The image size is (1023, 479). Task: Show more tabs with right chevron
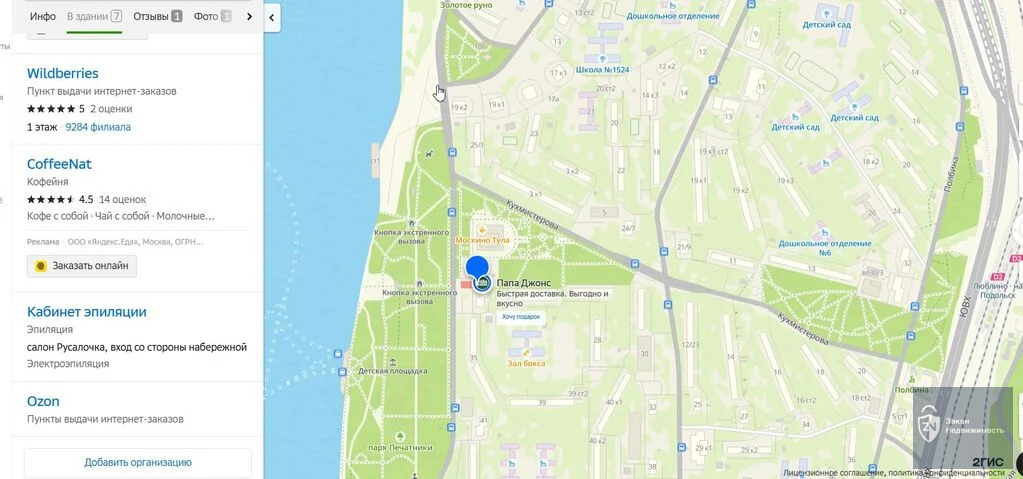click(x=249, y=16)
